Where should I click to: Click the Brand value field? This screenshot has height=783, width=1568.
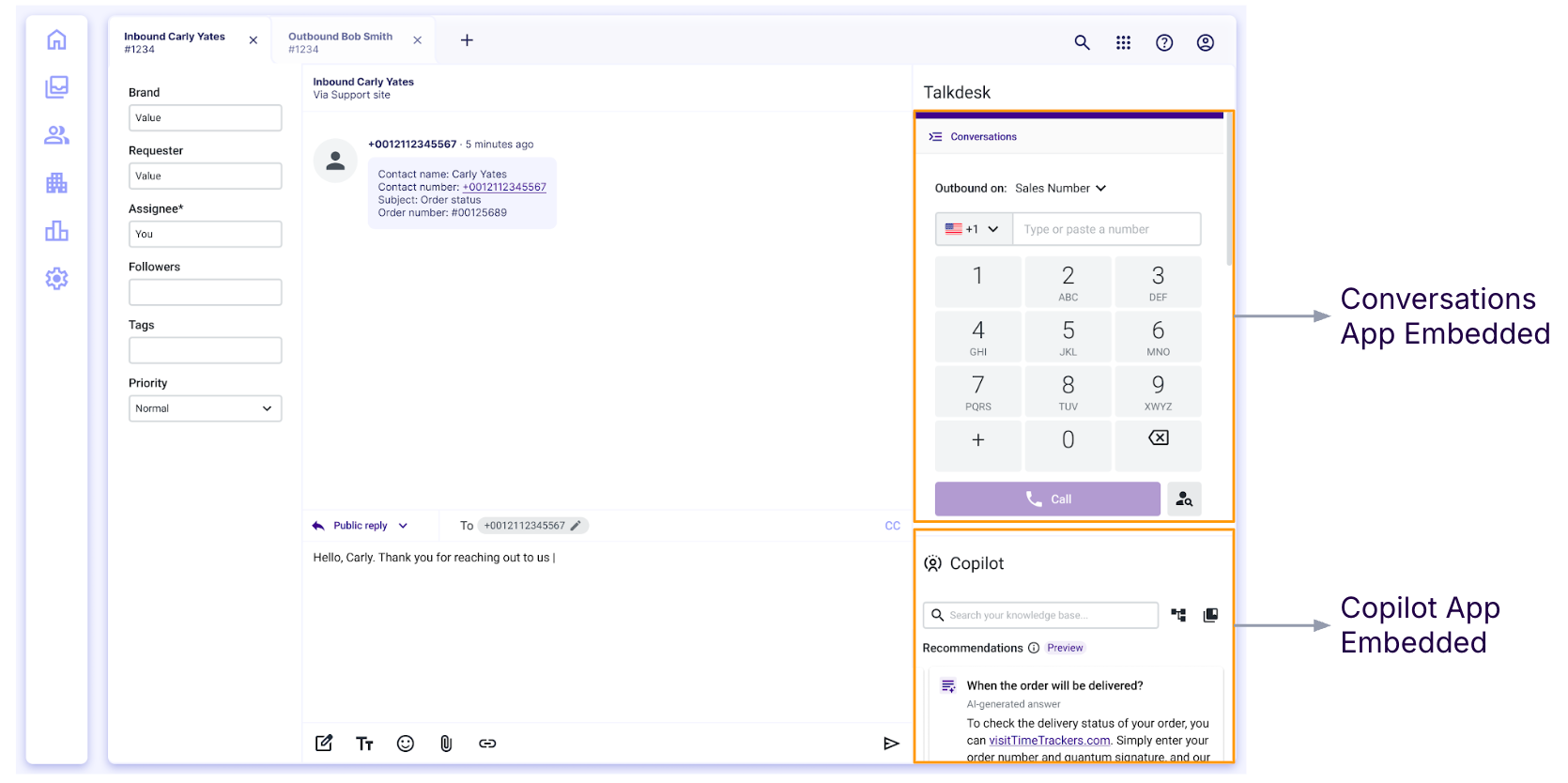(x=205, y=117)
